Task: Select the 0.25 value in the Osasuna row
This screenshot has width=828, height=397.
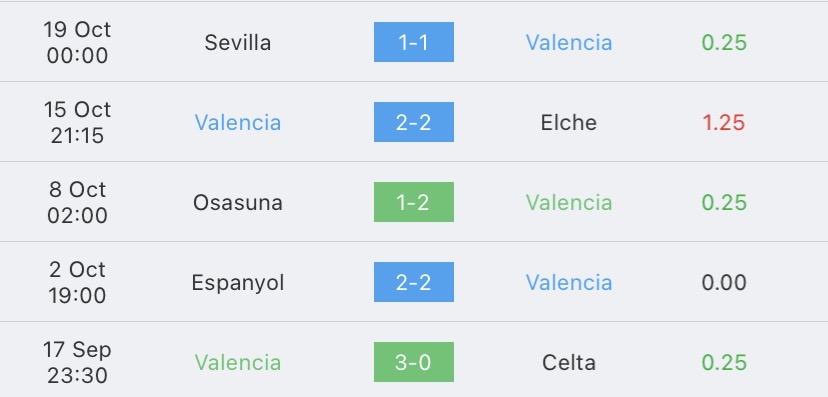Action: 724,202
